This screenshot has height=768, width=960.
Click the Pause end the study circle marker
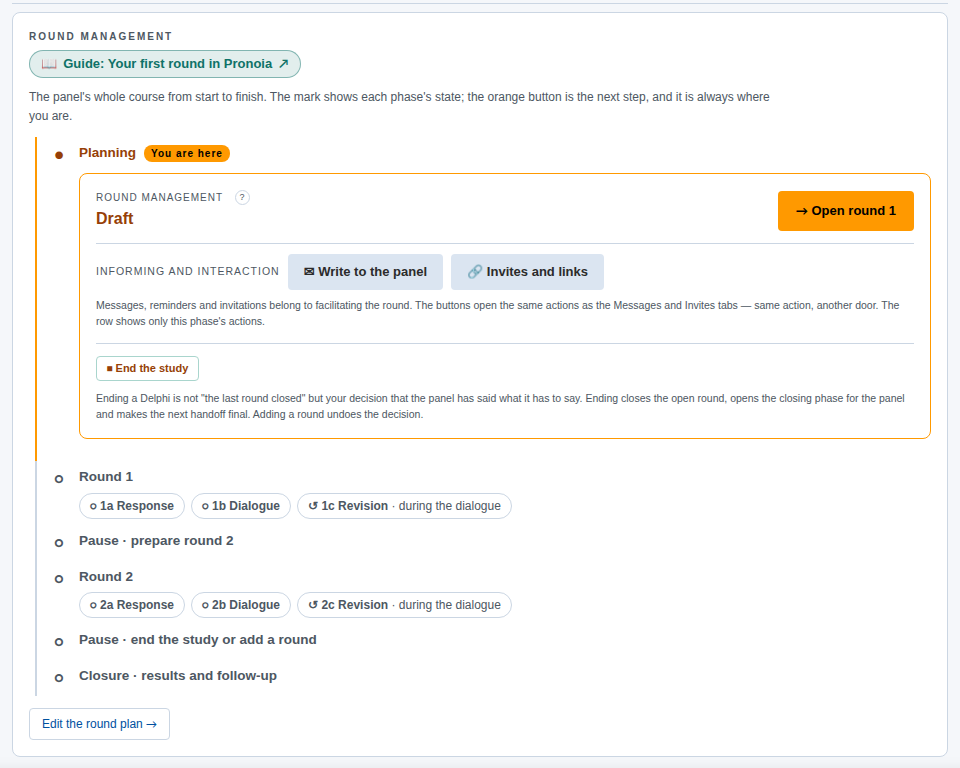[x=59, y=642]
